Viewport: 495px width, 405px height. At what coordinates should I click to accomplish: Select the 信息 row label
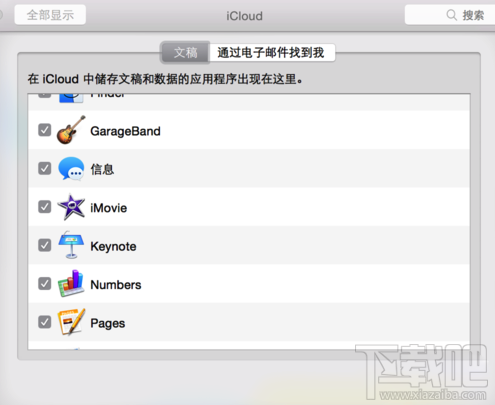pyautogui.click(x=102, y=169)
